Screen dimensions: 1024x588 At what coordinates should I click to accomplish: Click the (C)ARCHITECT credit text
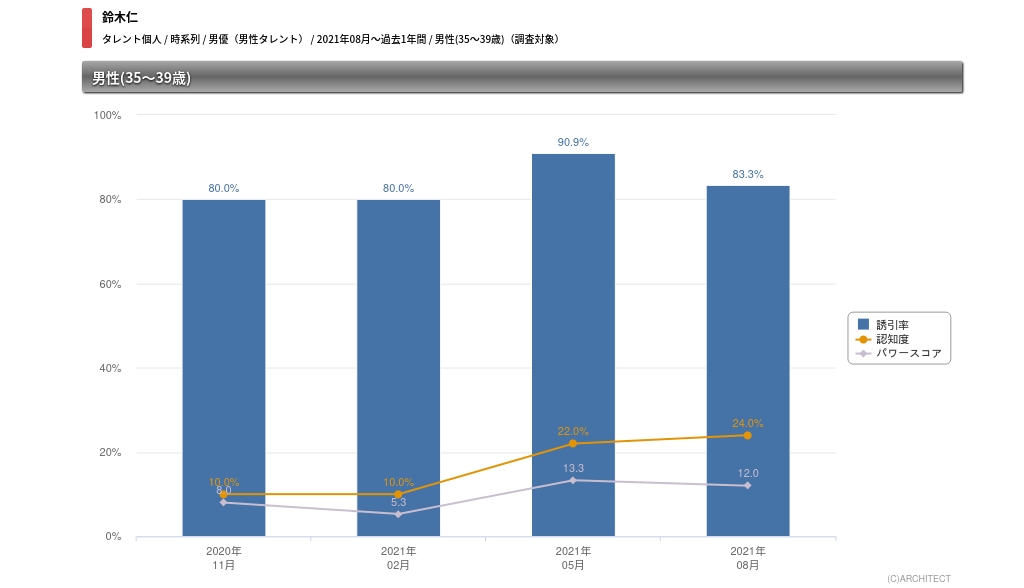[x=918, y=578]
